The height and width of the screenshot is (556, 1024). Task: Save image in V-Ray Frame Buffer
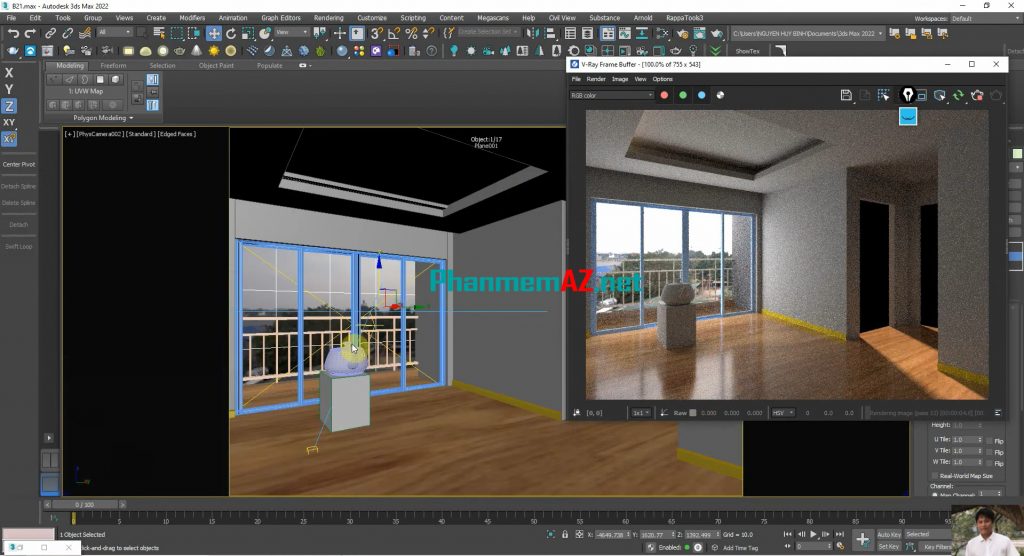[846, 95]
